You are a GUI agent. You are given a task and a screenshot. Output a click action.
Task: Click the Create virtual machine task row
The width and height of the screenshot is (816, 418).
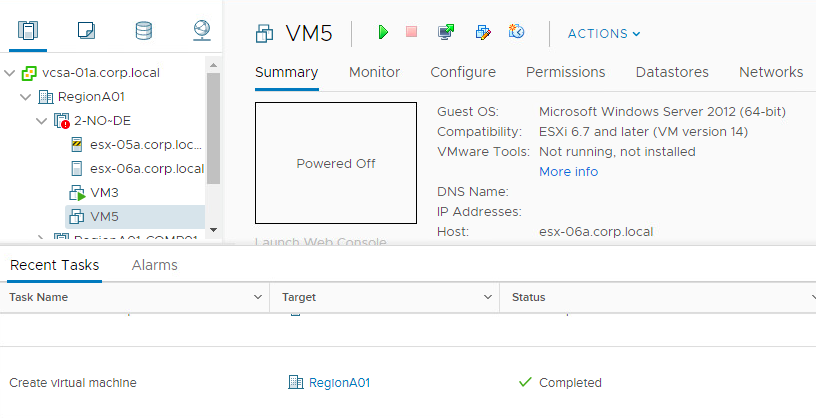(408, 382)
